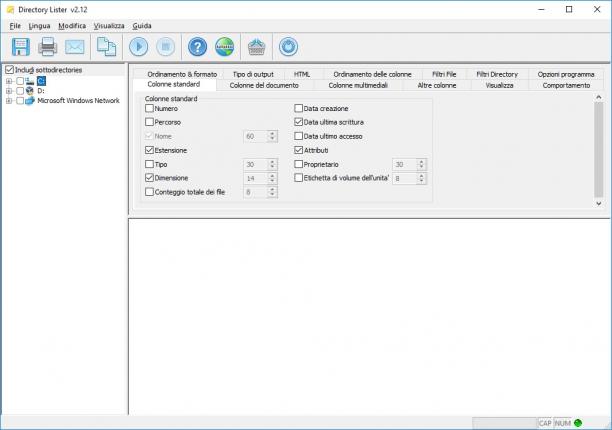Switch to the Filtri File tab

point(444,74)
